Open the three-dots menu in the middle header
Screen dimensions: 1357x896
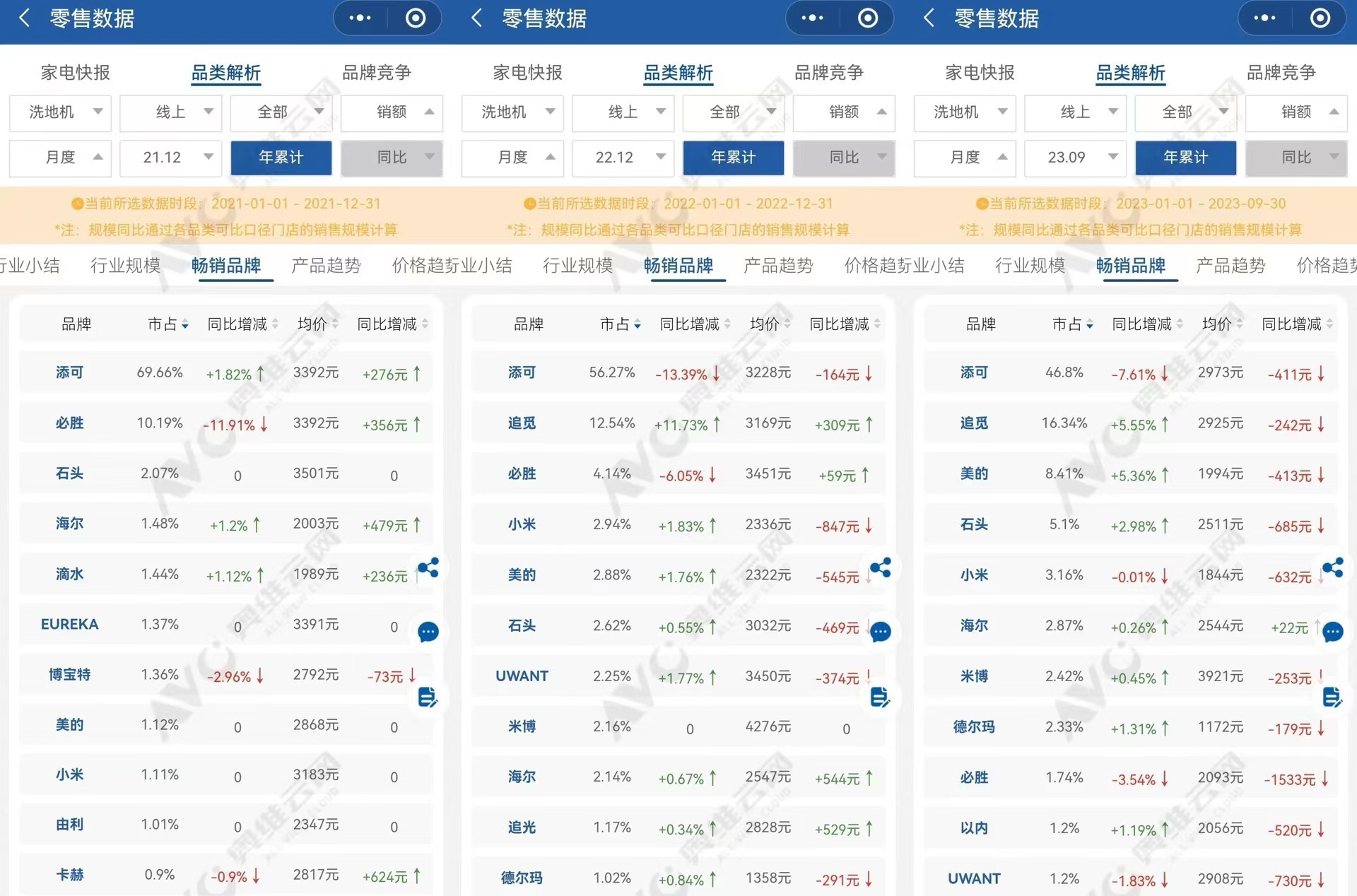point(812,18)
